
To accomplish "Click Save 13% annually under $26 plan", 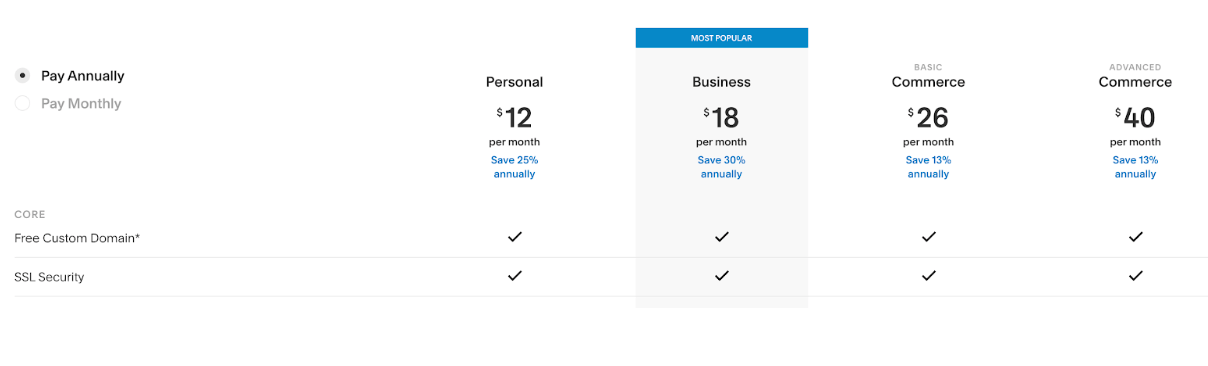I will 928,167.
